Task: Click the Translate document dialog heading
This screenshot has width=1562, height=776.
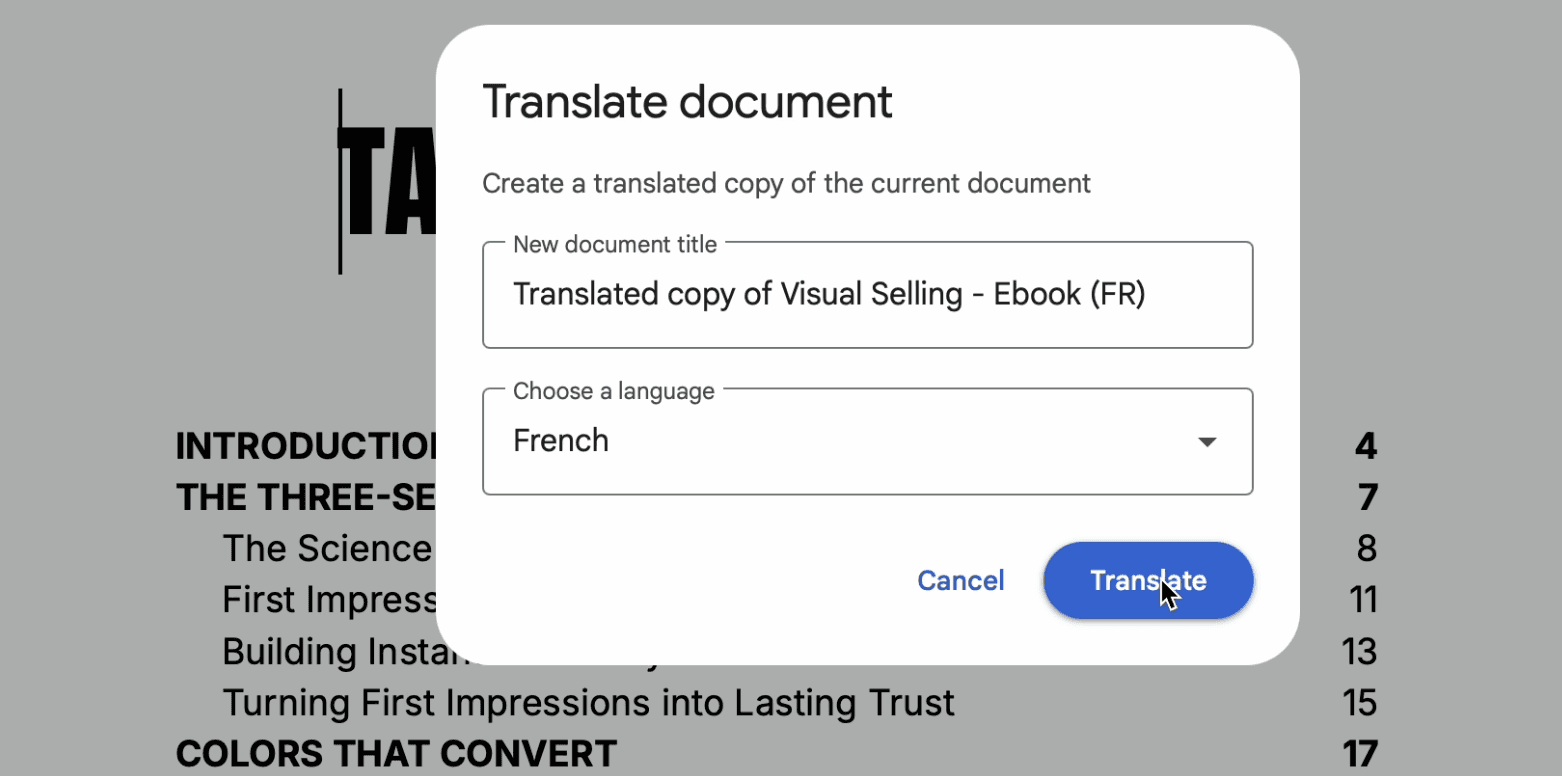Action: [x=687, y=102]
